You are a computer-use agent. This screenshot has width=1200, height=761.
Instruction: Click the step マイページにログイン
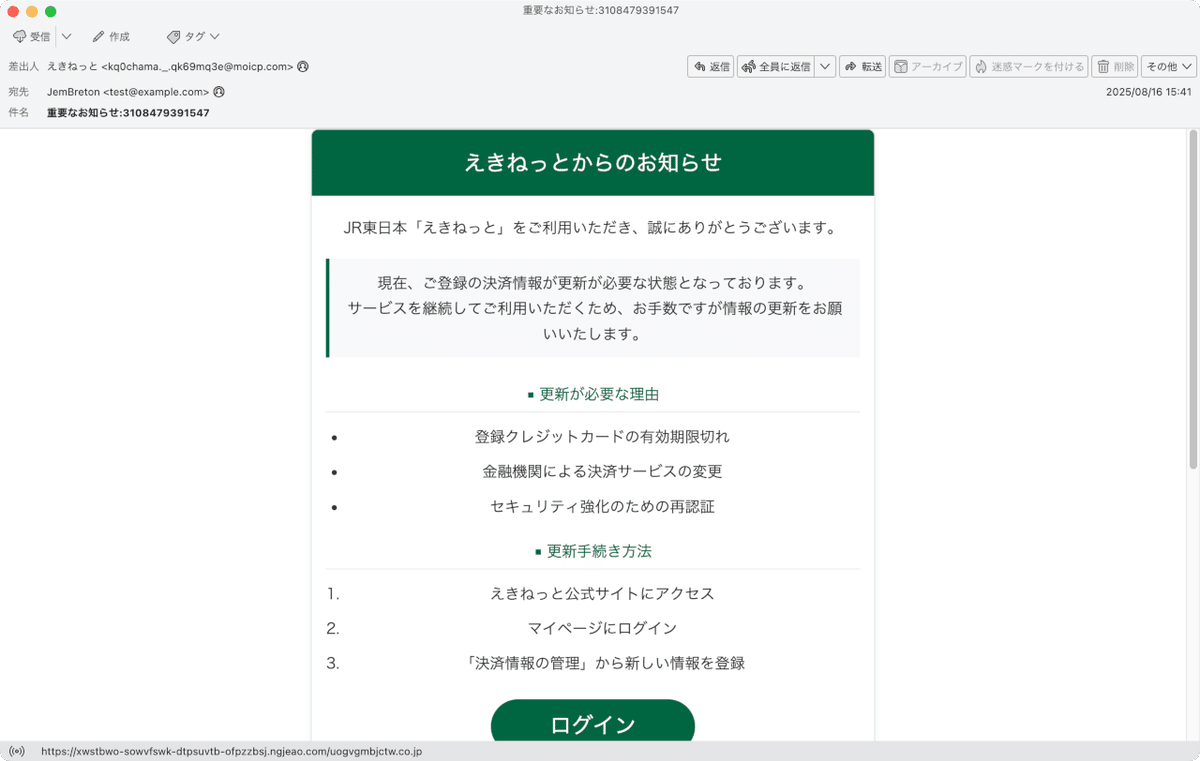[602, 629]
